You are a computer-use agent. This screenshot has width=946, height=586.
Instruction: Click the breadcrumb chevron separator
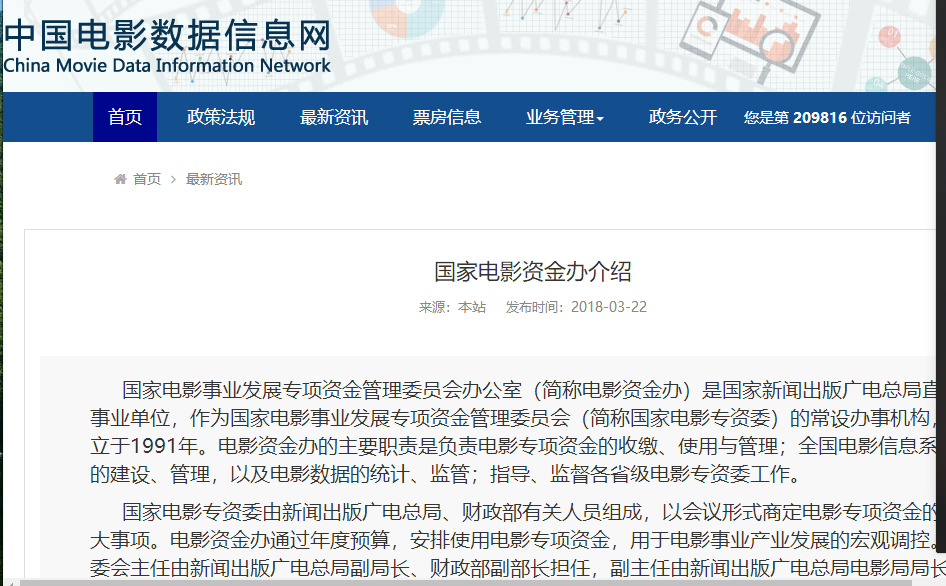pyautogui.click(x=173, y=179)
